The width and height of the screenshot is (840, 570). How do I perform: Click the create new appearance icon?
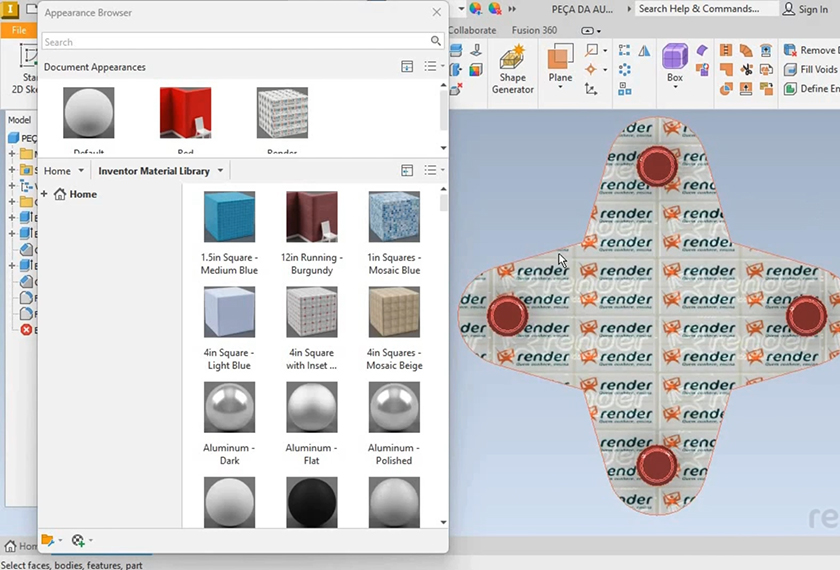point(78,541)
